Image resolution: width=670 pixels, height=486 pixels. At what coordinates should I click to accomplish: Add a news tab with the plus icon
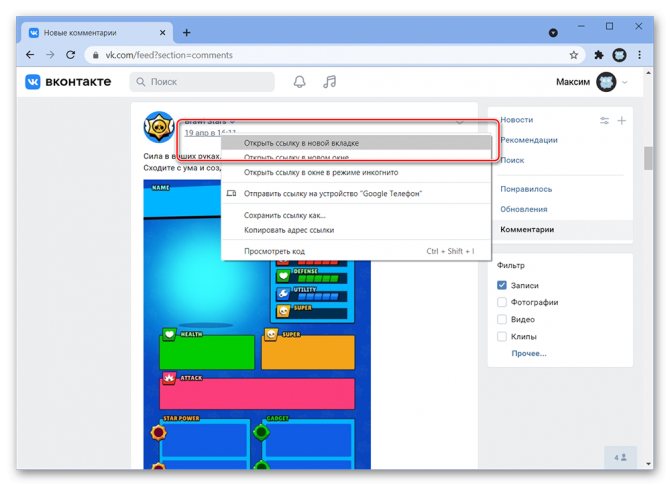pyautogui.click(x=622, y=121)
